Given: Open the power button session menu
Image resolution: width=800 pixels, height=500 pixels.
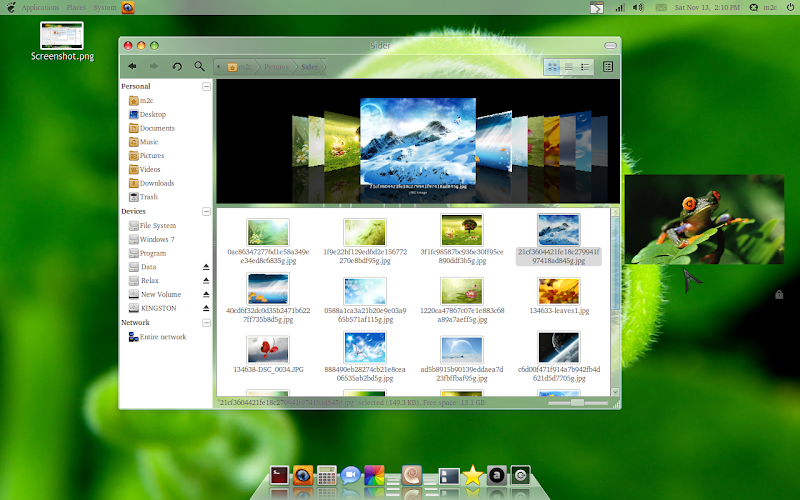Looking at the screenshot, I should pos(790,7).
